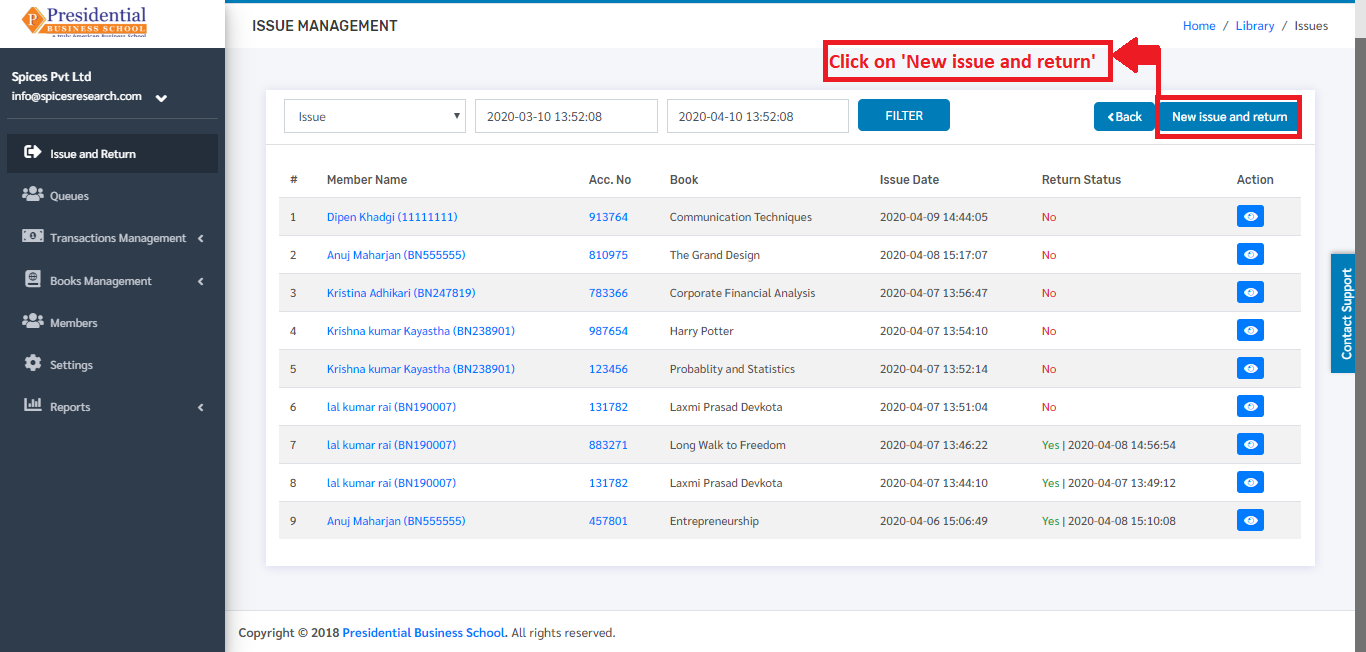Screen dimensions: 1366x652
Task: Select the Books Management book icon
Action: pos(32,280)
